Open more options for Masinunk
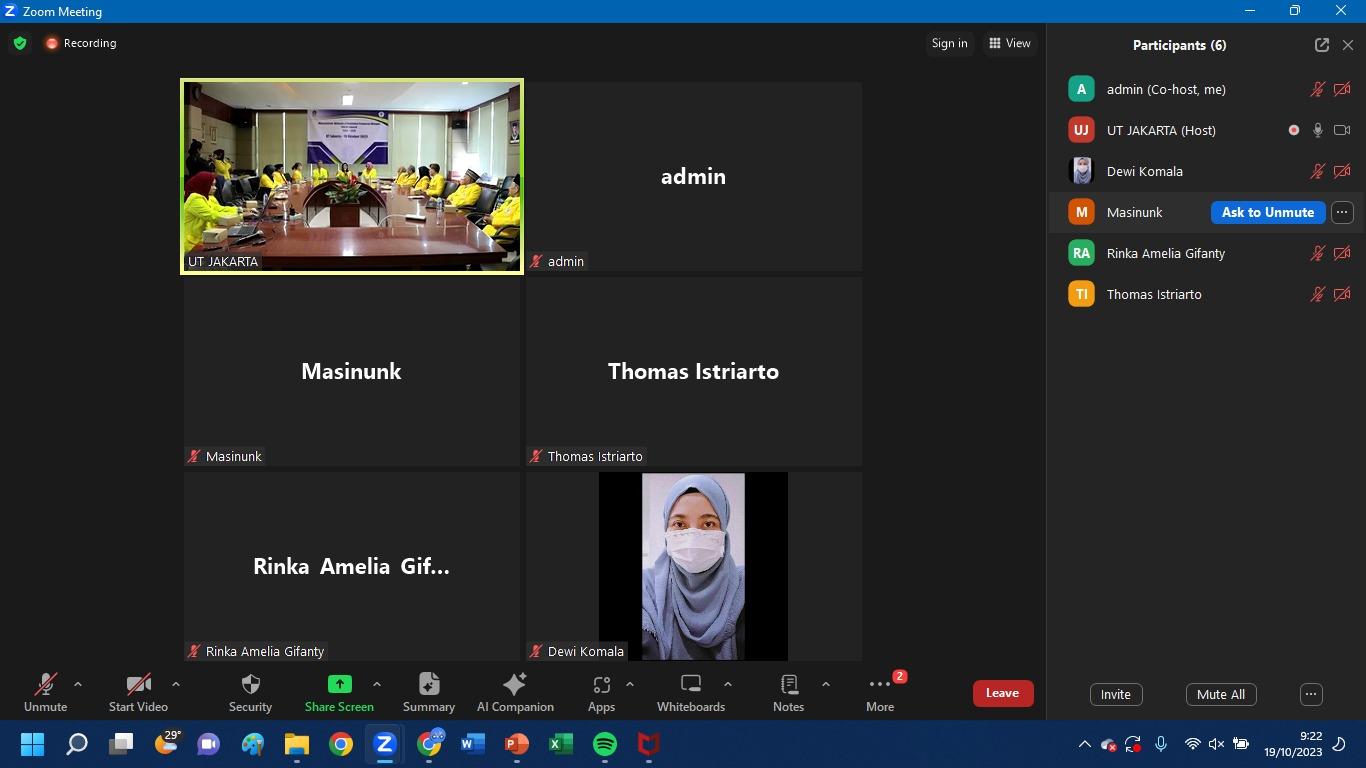The width and height of the screenshot is (1366, 768). coord(1342,212)
